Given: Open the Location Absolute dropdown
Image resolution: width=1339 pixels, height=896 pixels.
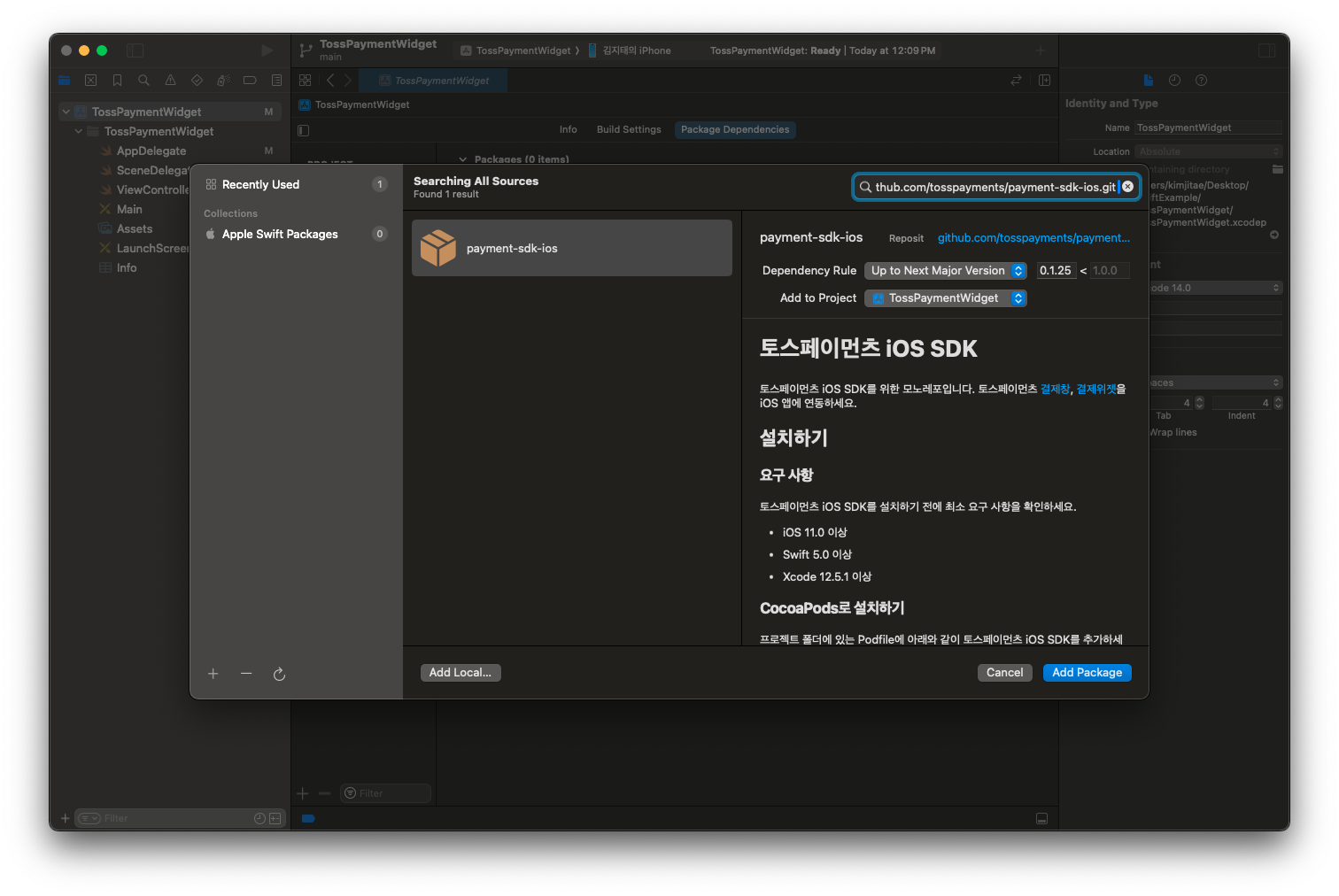Looking at the screenshot, I should [x=1208, y=151].
